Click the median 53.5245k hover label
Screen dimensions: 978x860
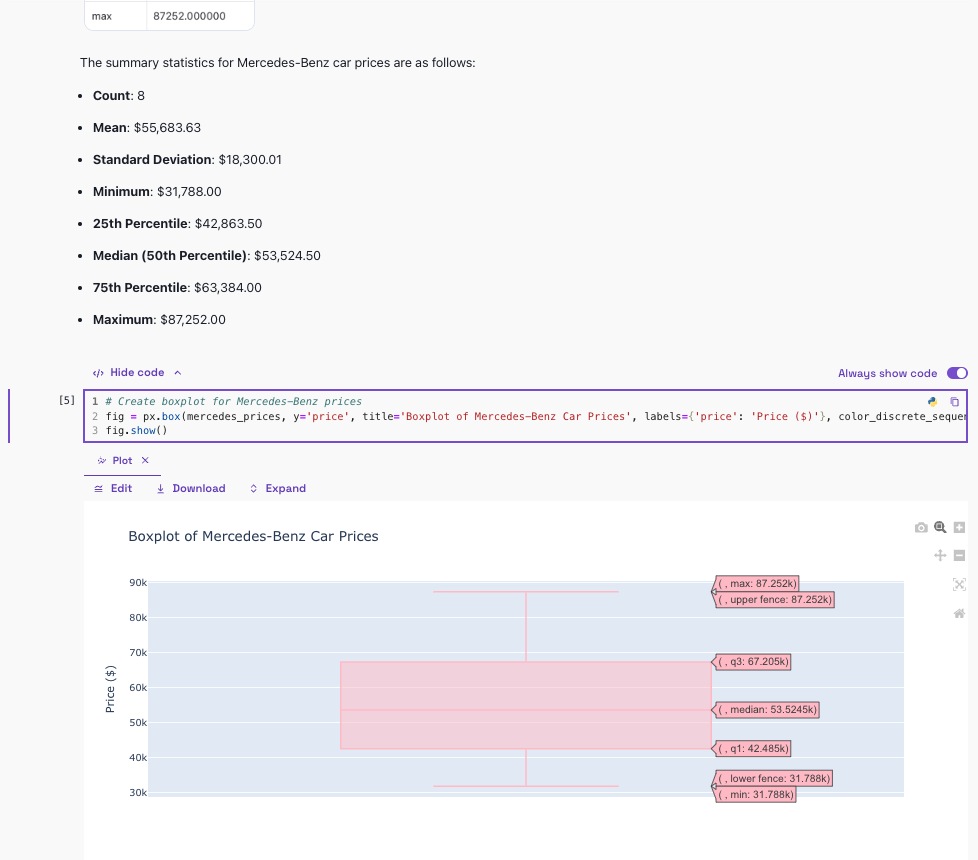tap(768, 710)
